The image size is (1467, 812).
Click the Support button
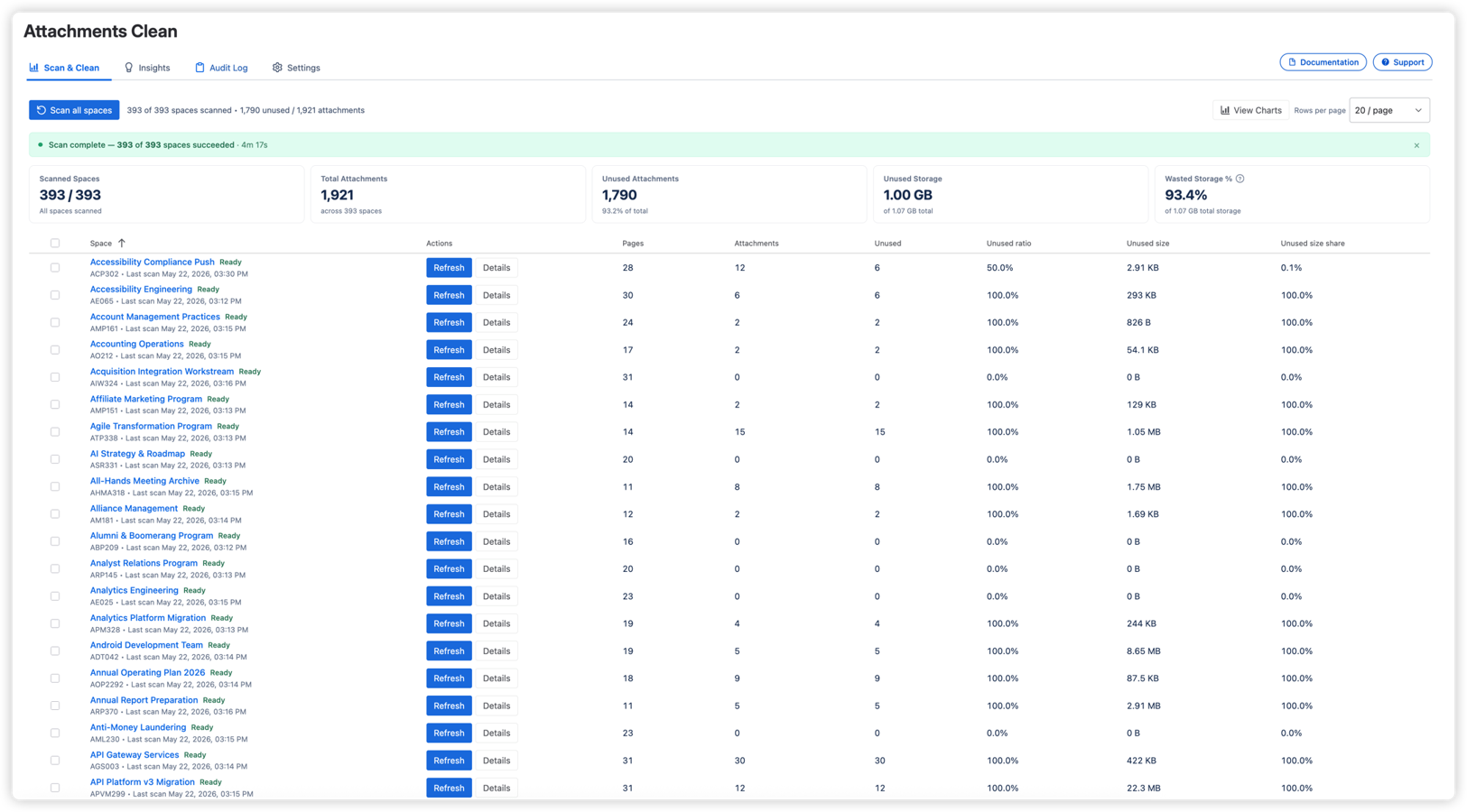pos(1402,62)
